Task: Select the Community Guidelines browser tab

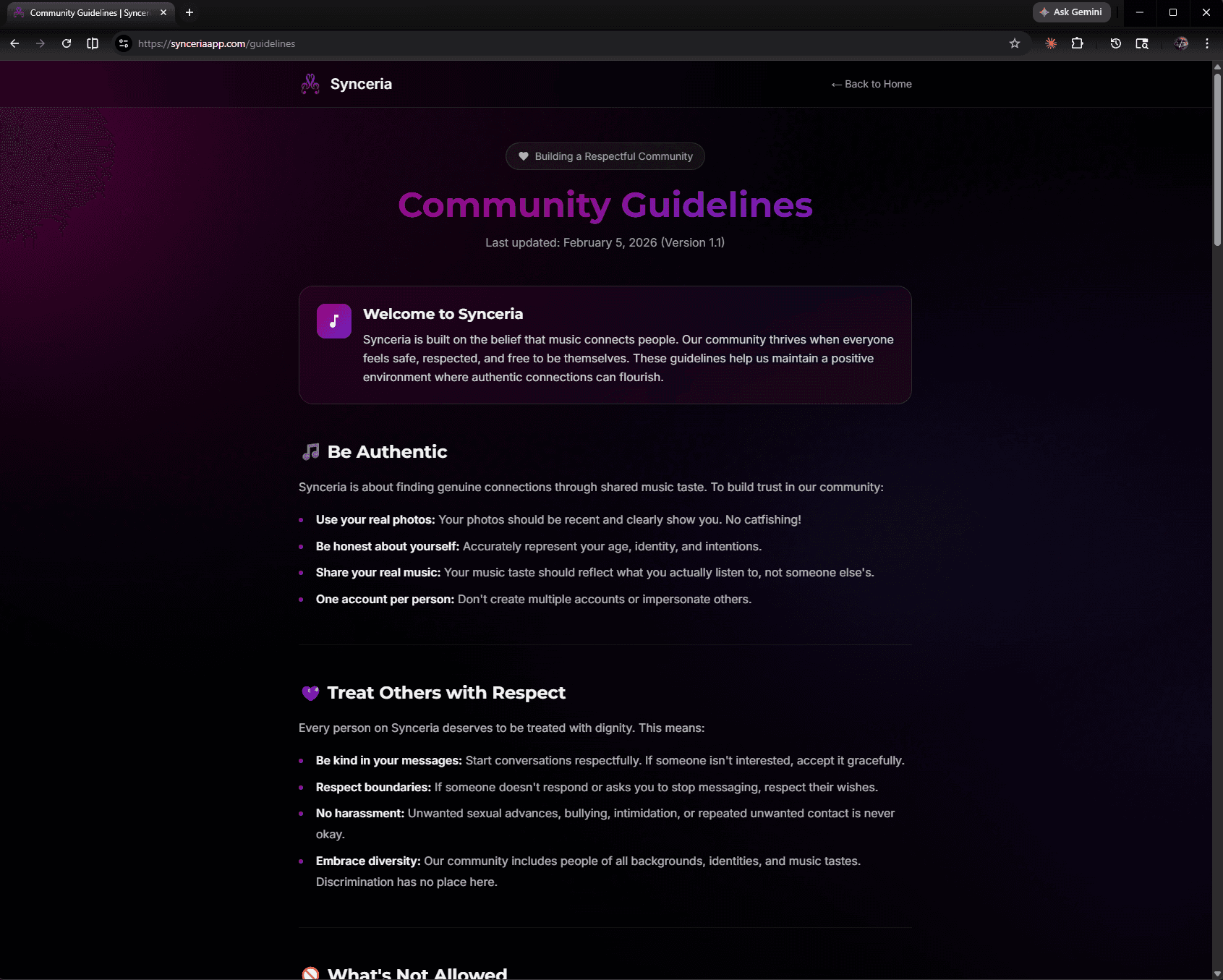Action: [x=87, y=12]
